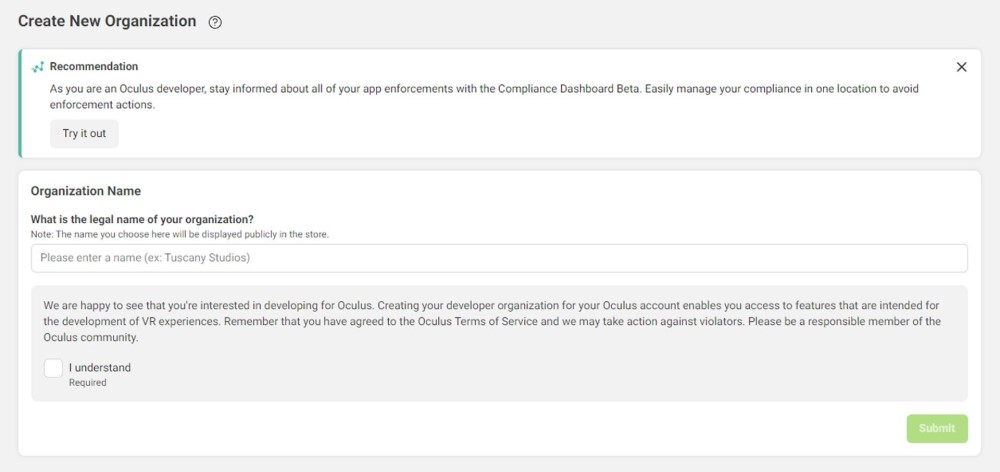This screenshot has width=1000, height=472.
Task: Click the Recommendation sparkle icon
Action: tap(38, 67)
